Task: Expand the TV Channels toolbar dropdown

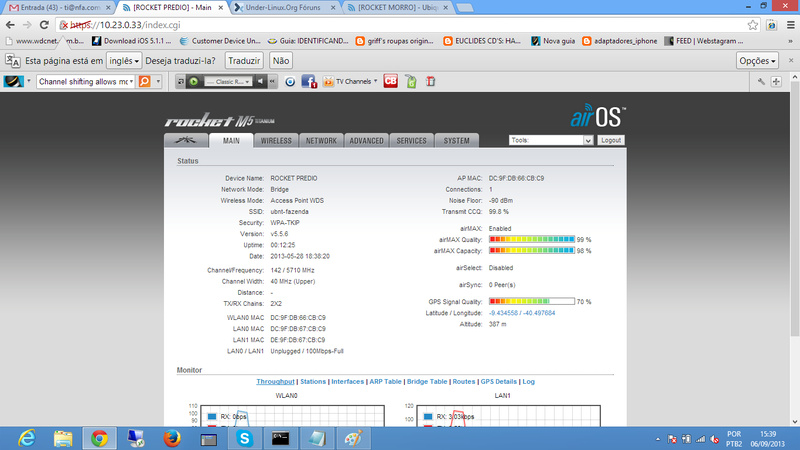Action: (x=376, y=81)
